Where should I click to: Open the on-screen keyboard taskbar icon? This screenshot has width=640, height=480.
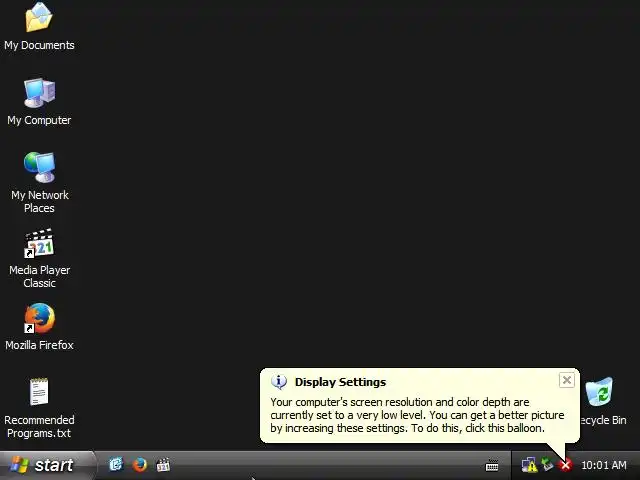coord(492,465)
